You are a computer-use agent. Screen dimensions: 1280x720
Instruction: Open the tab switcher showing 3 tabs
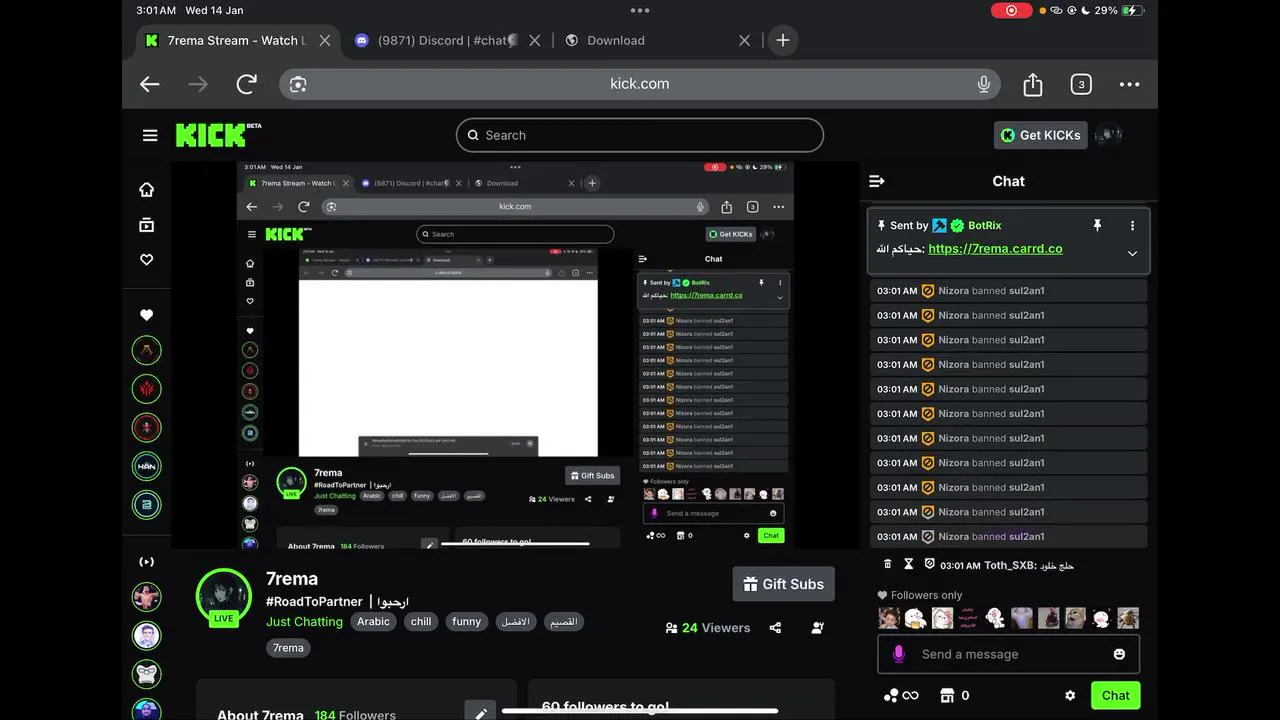(x=1080, y=84)
